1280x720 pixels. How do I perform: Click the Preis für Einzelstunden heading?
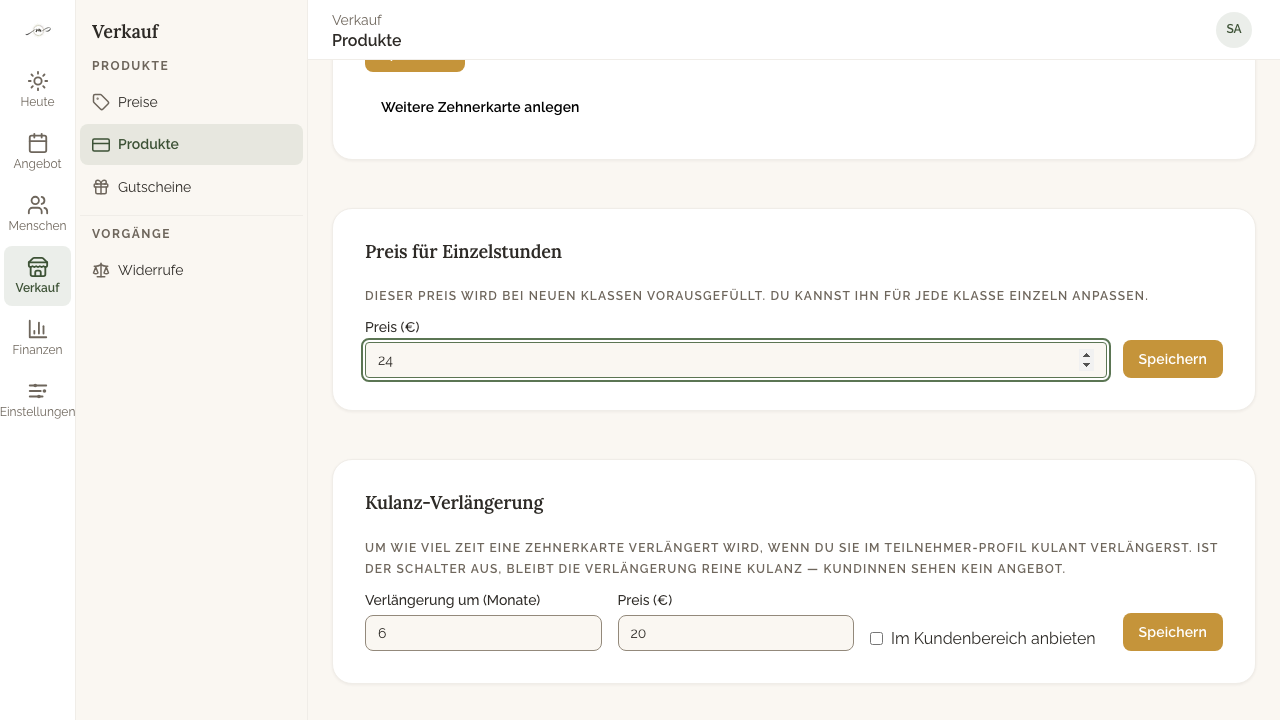tap(463, 252)
